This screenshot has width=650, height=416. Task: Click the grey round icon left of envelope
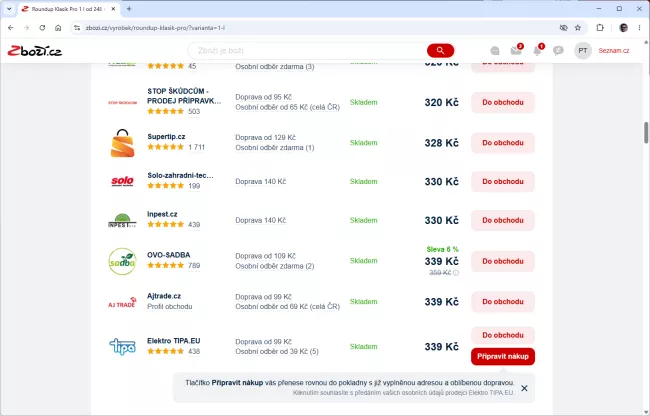pos(495,51)
